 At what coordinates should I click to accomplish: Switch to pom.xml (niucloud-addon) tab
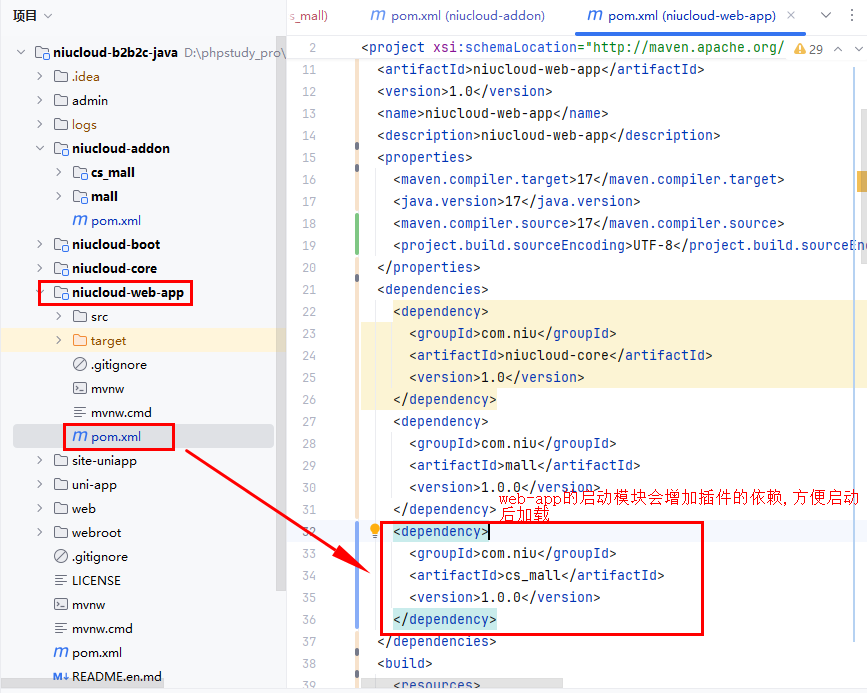(458, 16)
